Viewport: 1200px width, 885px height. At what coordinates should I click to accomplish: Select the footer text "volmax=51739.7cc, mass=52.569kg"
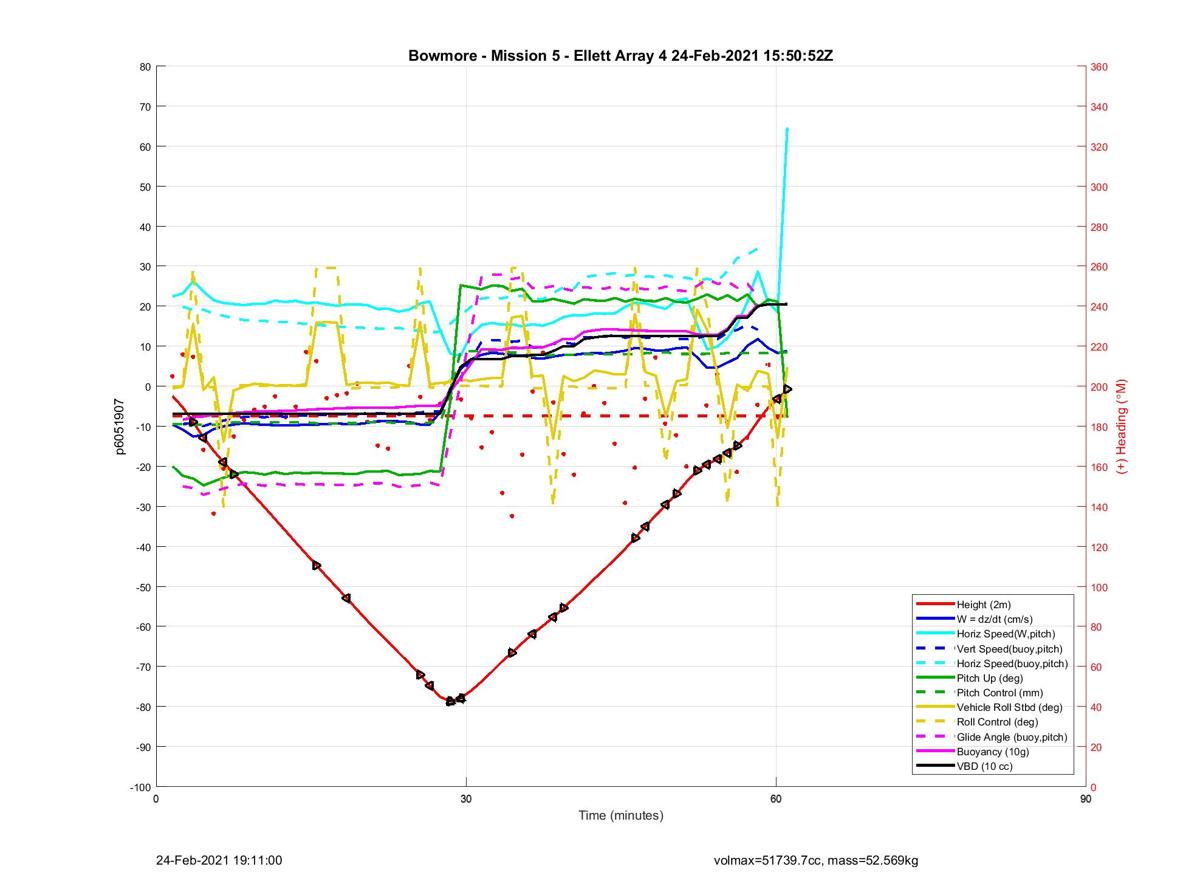[815, 860]
